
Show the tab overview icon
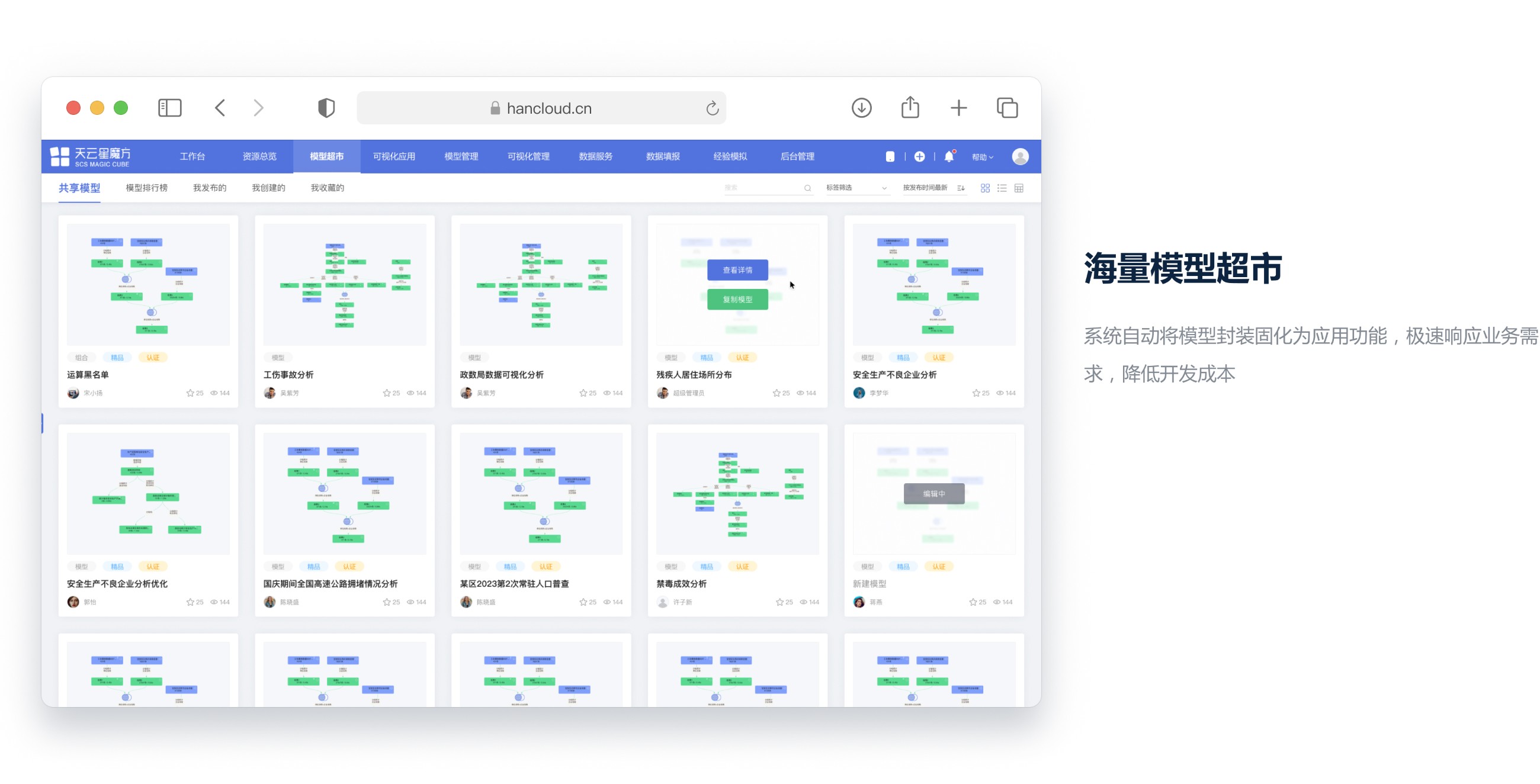click(x=1007, y=108)
